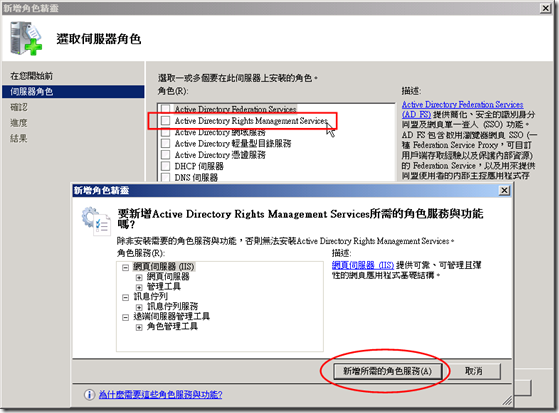Screen dimensions: 559x413
Task: Close the front 新增角色精靈 dialog
Action: pos(504,190)
